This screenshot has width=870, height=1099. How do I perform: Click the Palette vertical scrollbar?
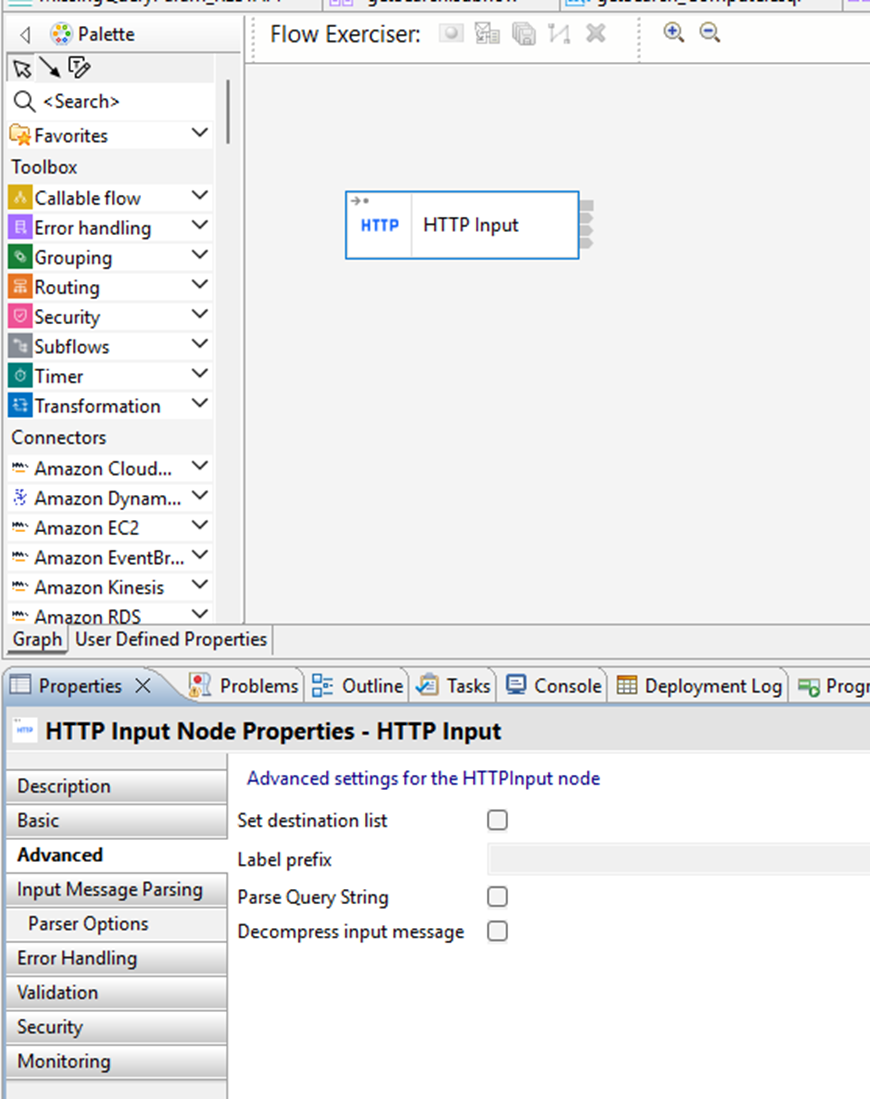point(228,112)
